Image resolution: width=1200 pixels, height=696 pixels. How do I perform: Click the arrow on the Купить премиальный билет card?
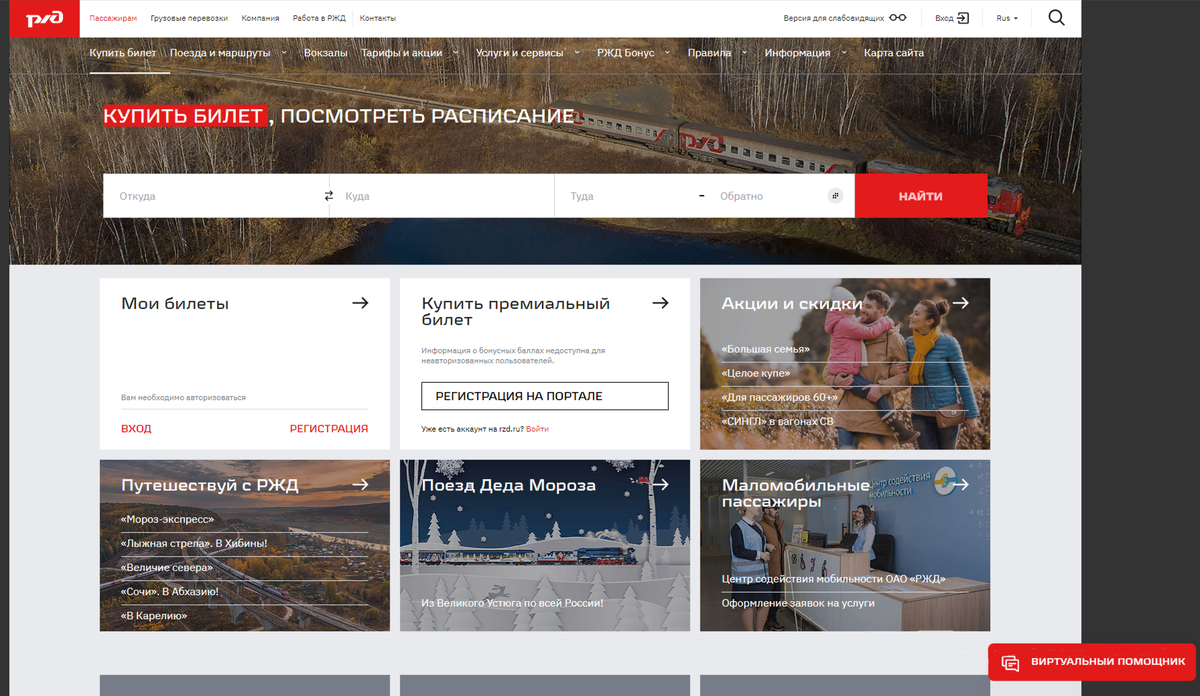pyautogui.click(x=660, y=303)
